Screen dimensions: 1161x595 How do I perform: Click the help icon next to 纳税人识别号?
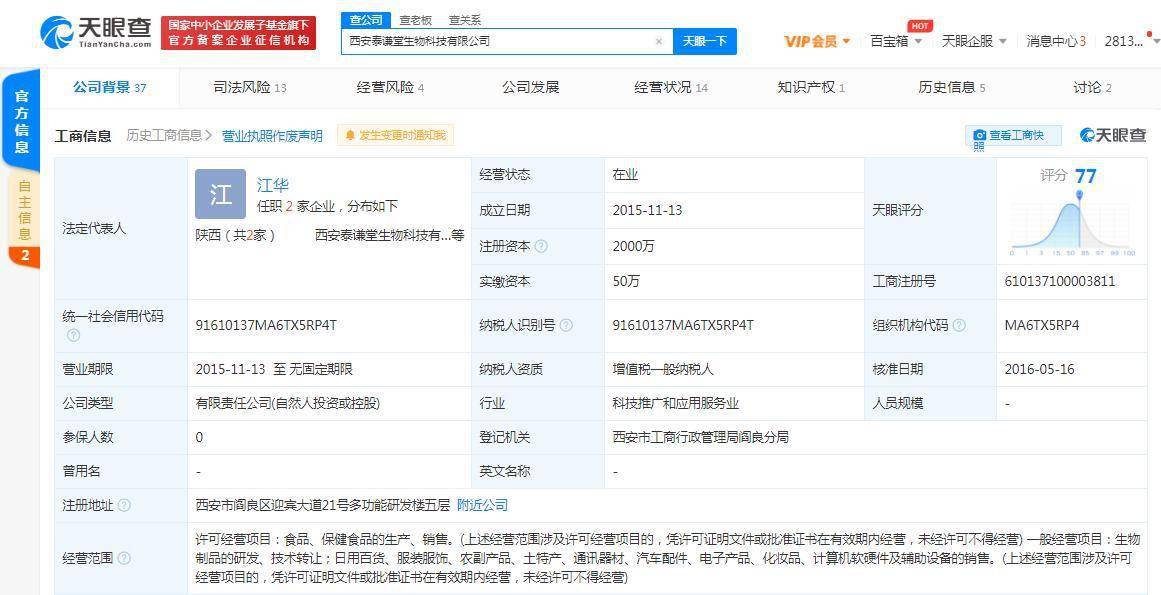[x=566, y=326]
